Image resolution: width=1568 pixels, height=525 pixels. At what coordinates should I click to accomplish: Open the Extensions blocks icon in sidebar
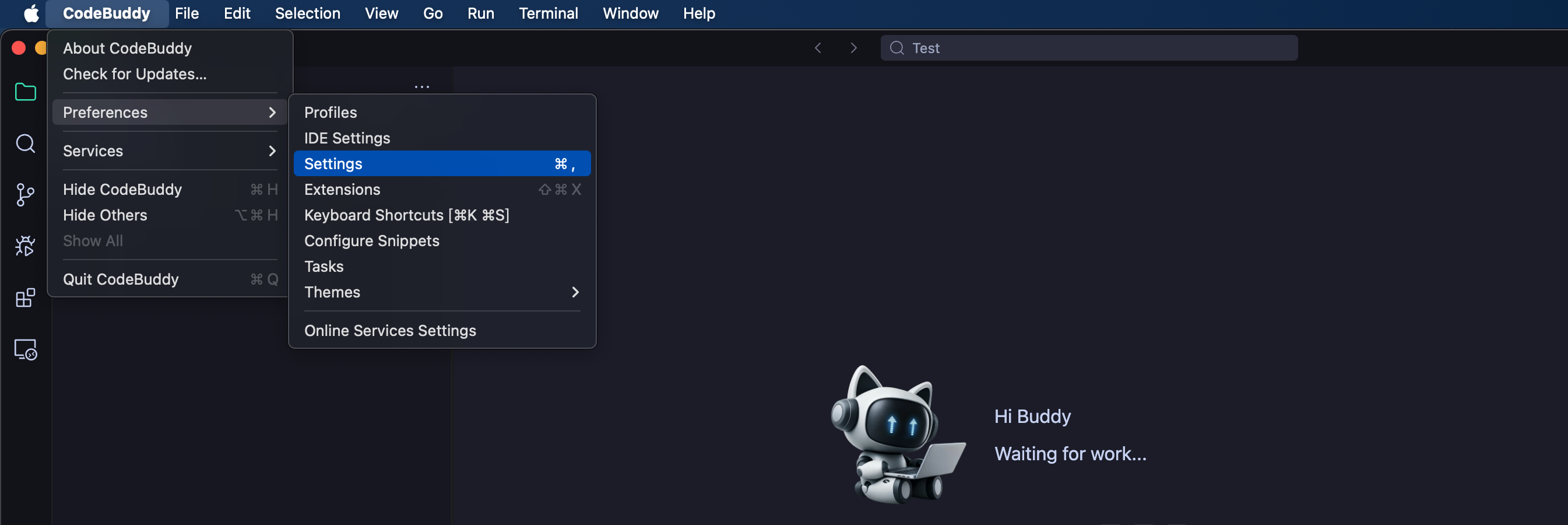[25, 298]
